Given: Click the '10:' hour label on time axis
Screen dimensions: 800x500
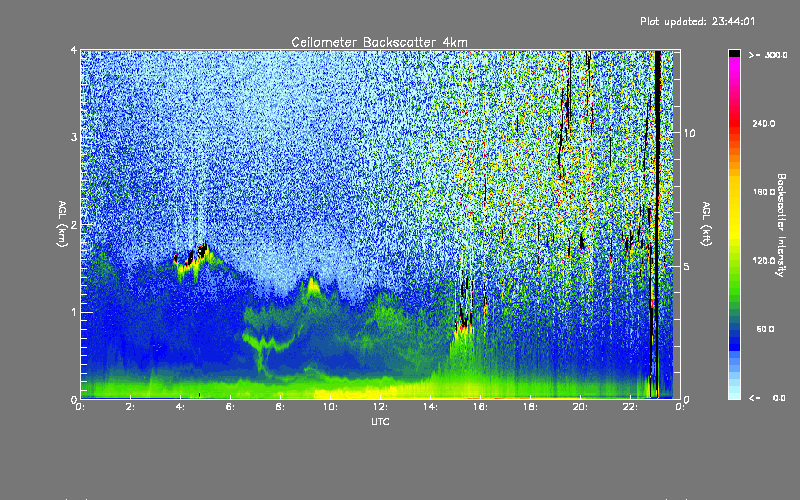Looking at the screenshot, I should 330,407.
